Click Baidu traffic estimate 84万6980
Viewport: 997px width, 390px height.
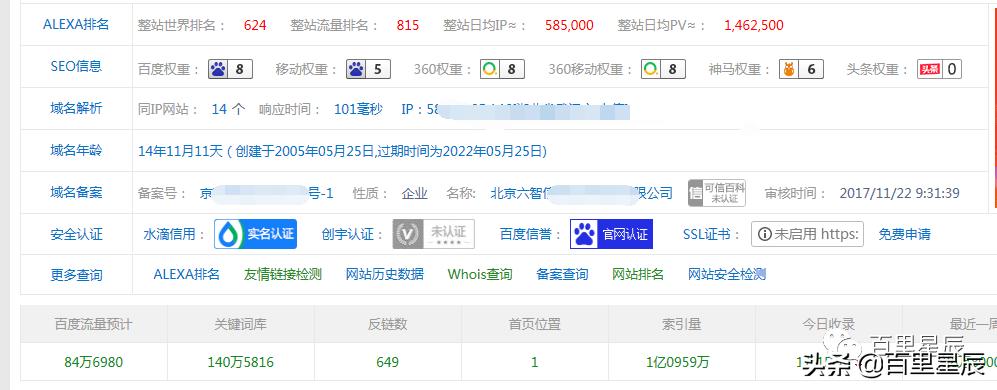[x=93, y=363]
